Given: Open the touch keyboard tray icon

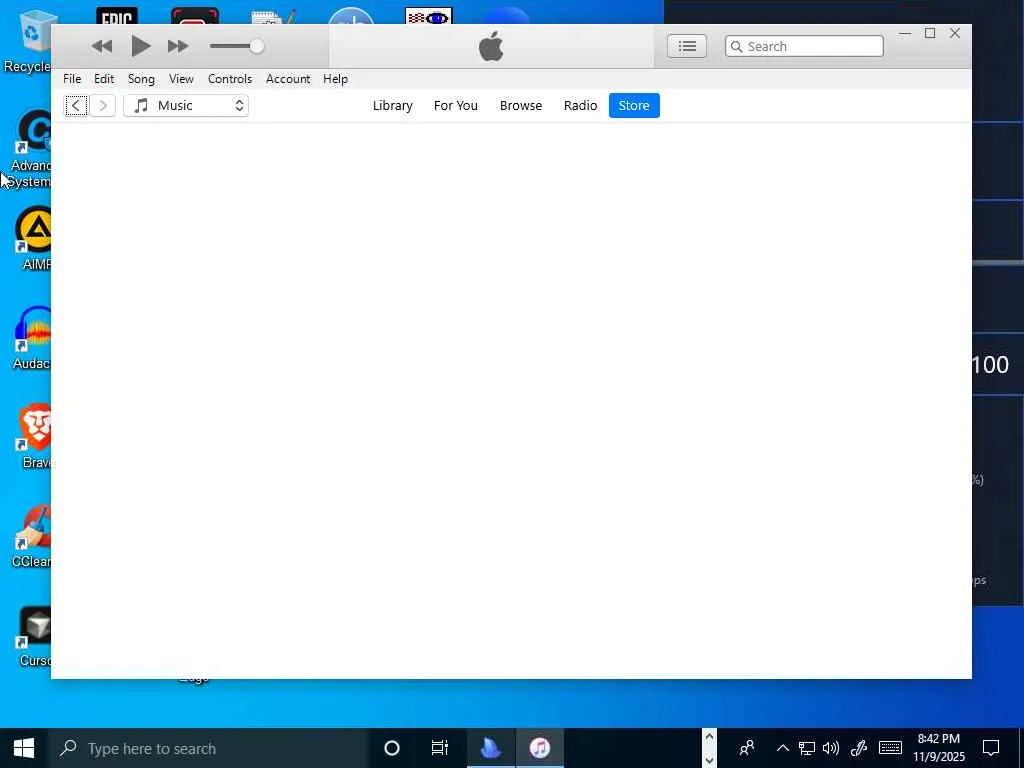Looking at the screenshot, I should click(890, 748).
